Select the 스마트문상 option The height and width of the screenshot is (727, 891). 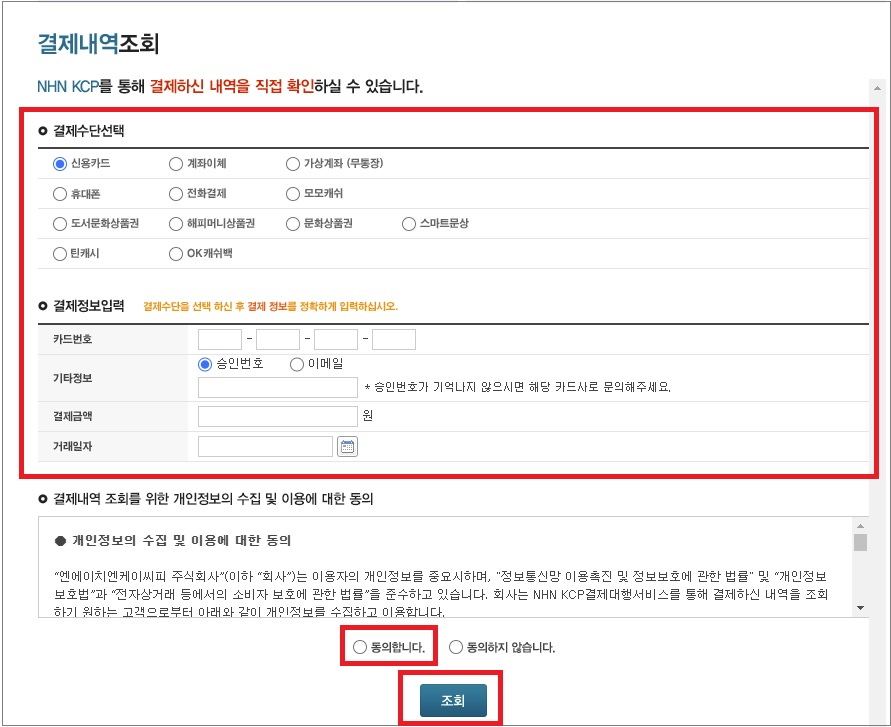click(x=408, y=223)
